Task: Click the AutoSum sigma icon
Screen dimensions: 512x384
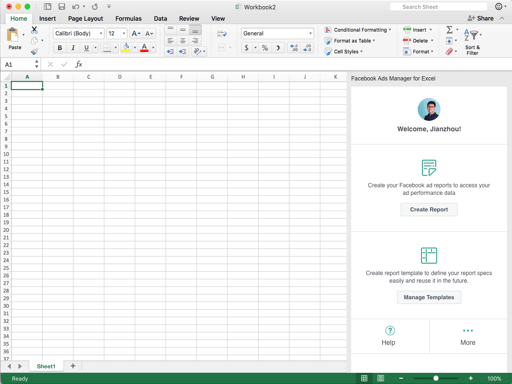Action: pos(449,30)
